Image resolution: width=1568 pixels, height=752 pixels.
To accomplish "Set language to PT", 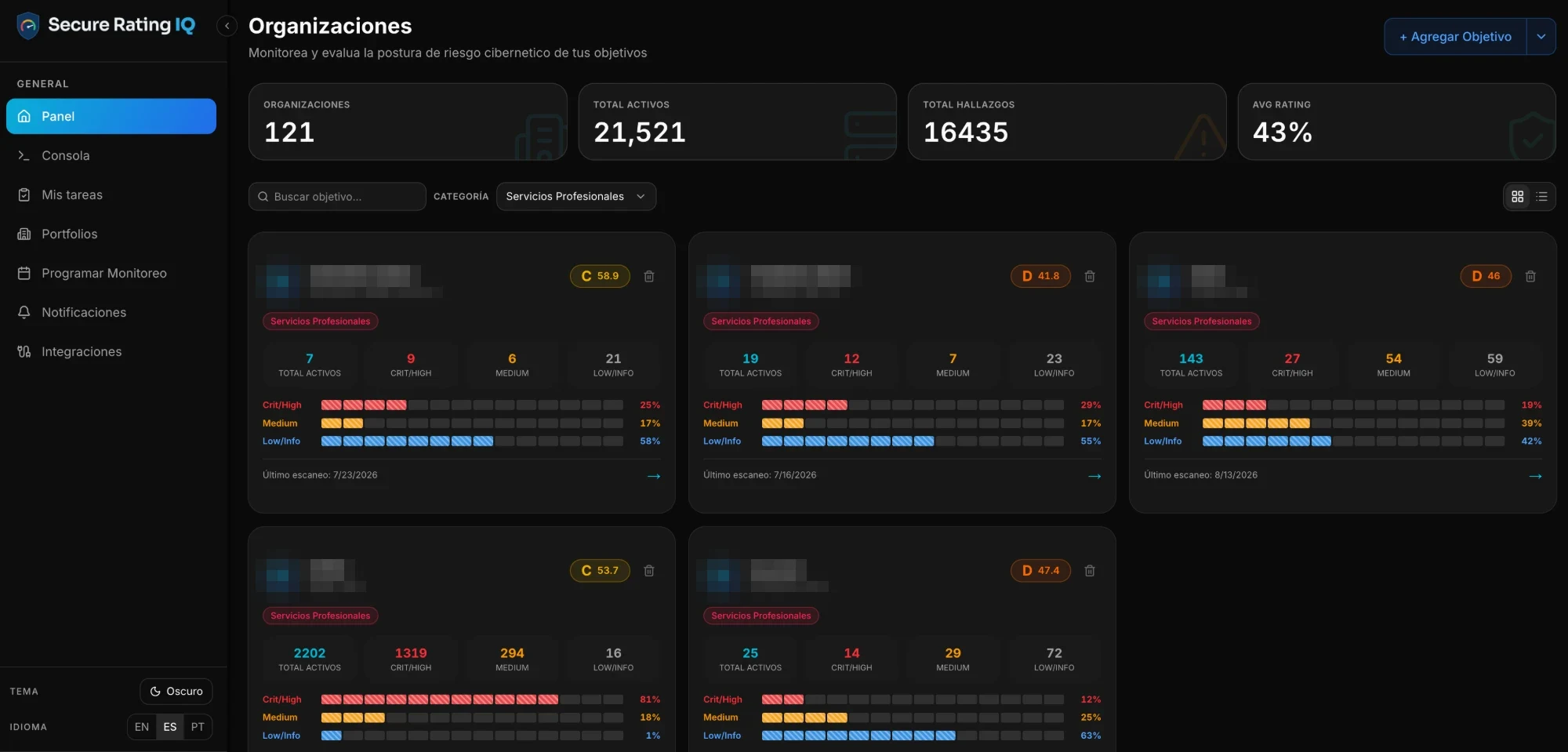I will pos(198,727).
